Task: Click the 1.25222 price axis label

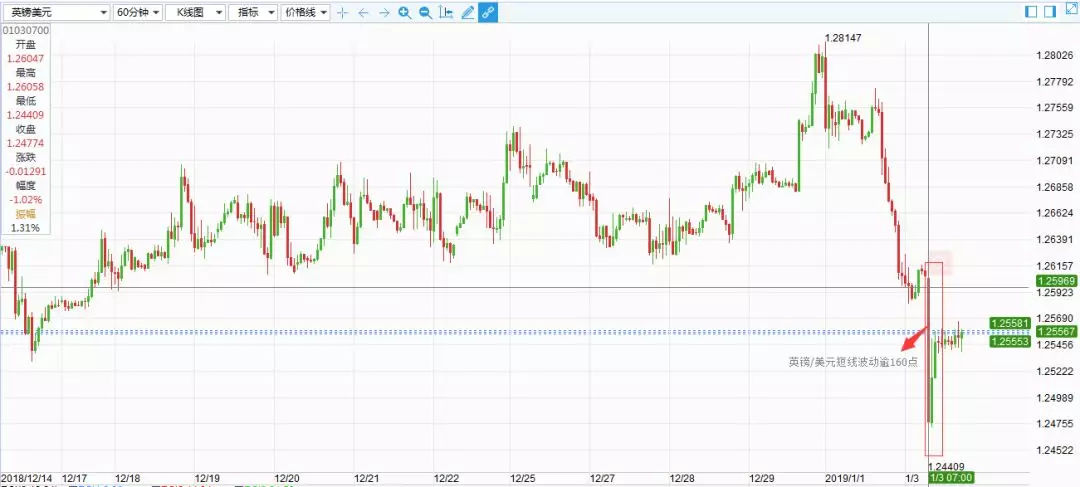Action: [1055, 371]
